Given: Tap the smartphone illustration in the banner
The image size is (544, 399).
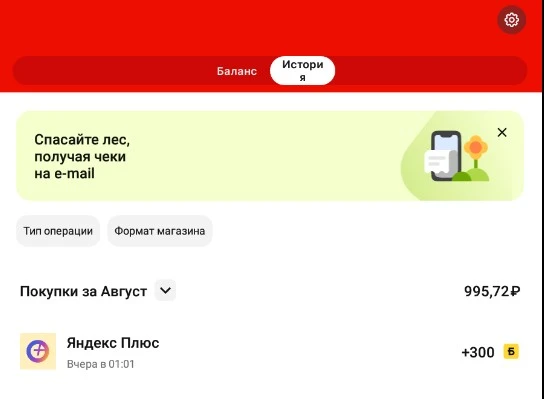Looking at the screenshot, I should [446, 155].
